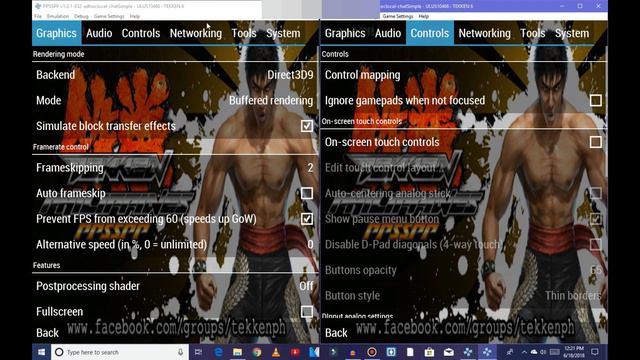
Task: Open Help menu in right PPSSPP window
Action: click(424, 16)
